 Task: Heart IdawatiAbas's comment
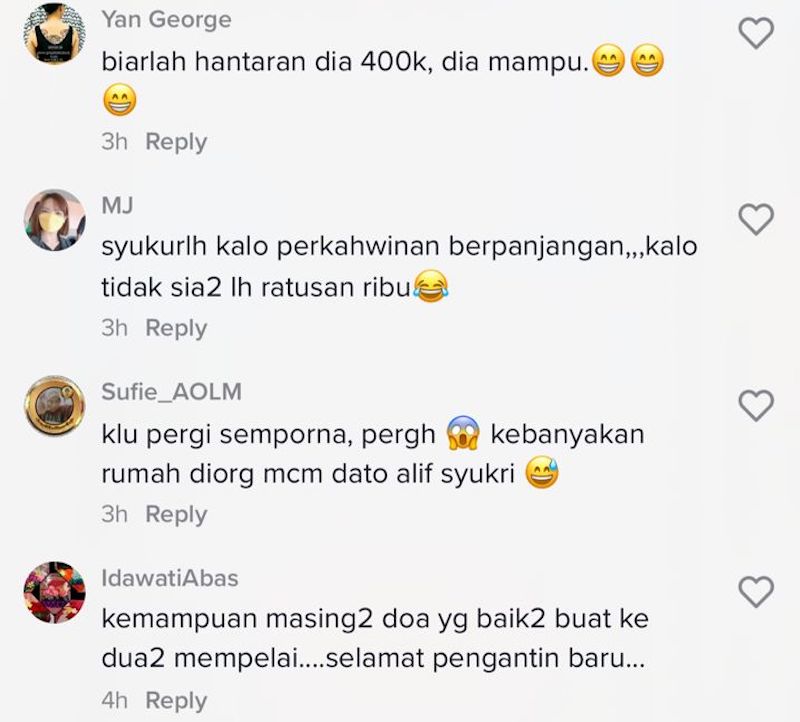coord(756,592)
